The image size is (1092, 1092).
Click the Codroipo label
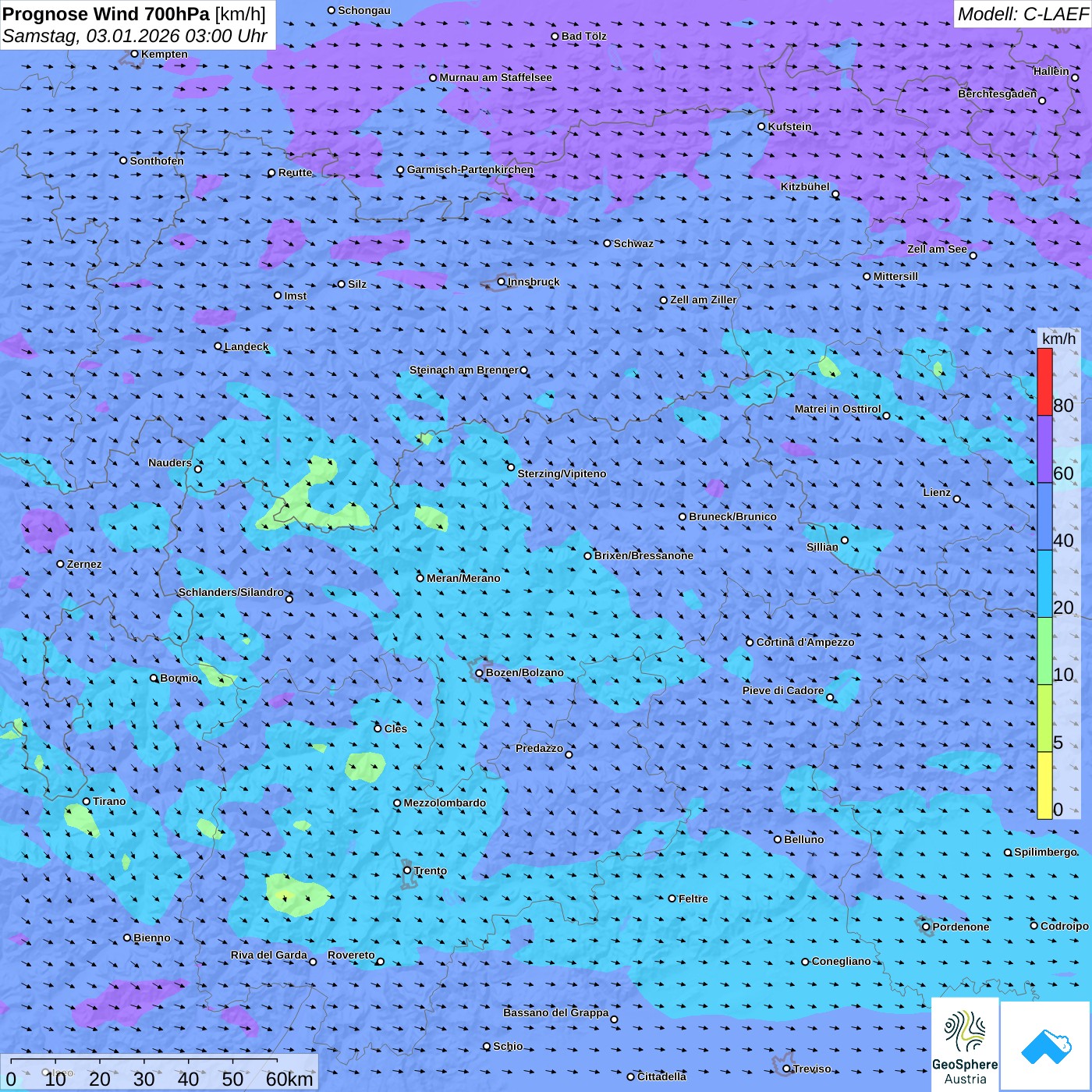point(1065,926)
